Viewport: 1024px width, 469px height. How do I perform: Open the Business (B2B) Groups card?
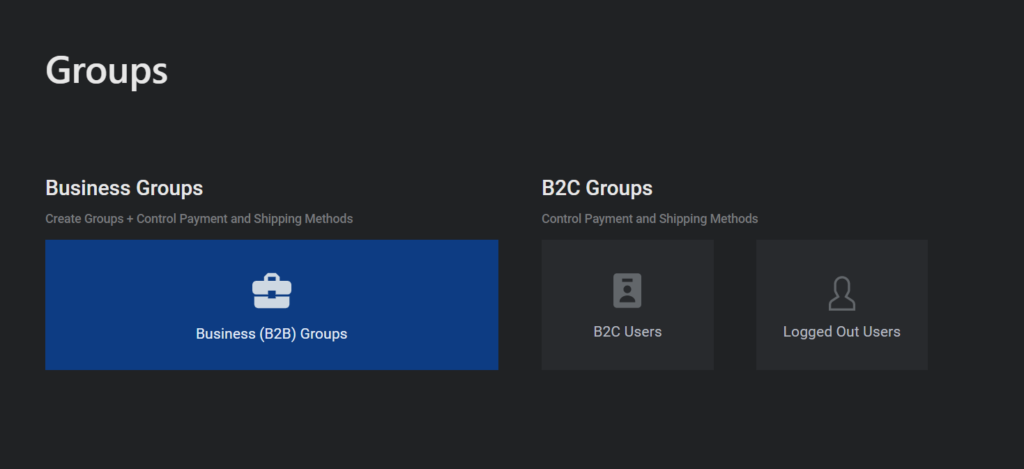click(x=272, y=304)
